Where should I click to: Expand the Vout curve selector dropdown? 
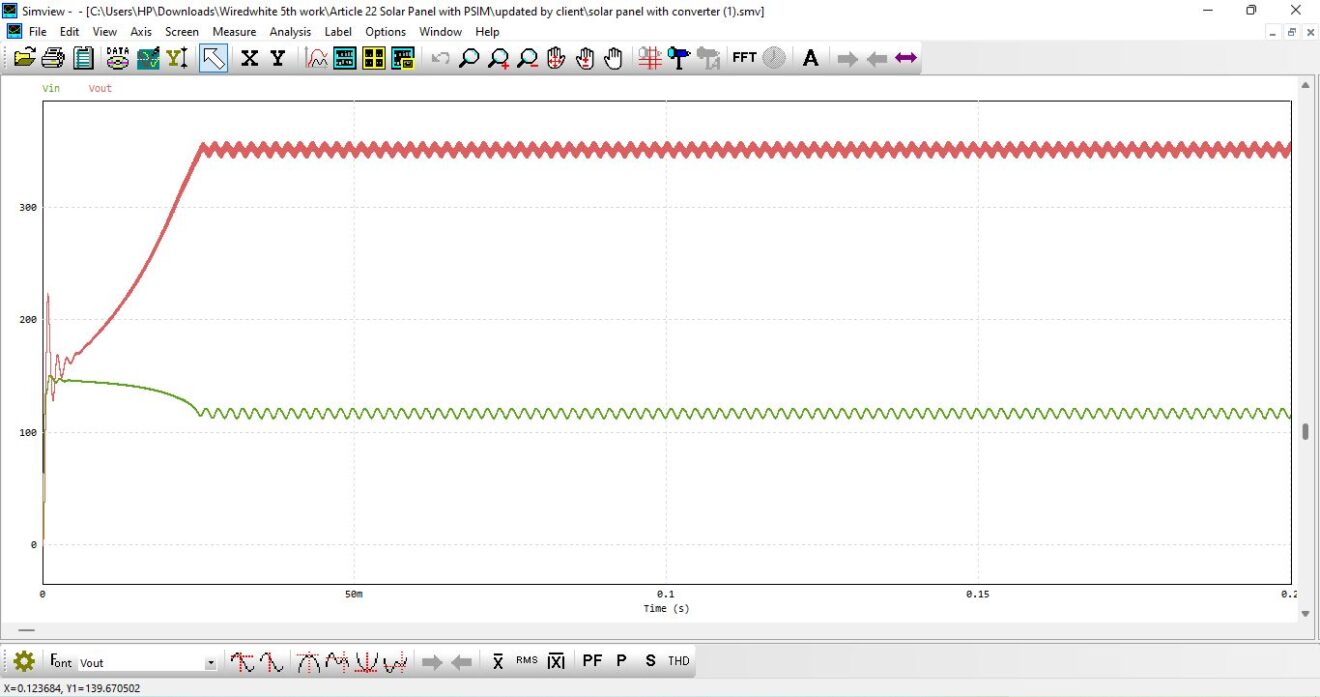pyautogui.click(x=210, y=661)
